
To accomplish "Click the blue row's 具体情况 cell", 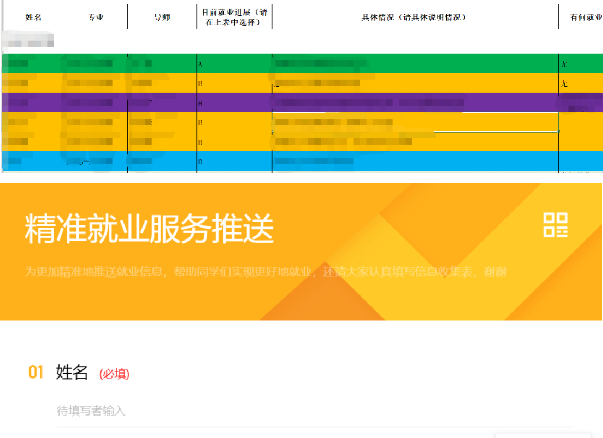I will 414,160.
